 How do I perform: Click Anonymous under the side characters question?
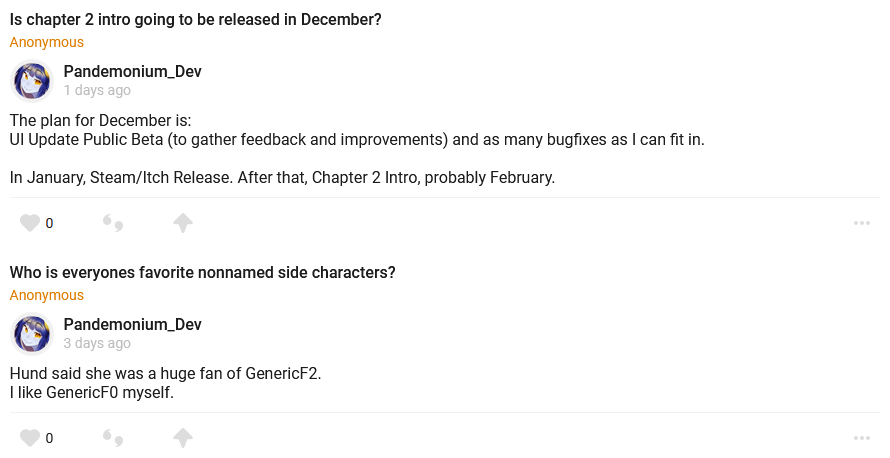click(47, 295)
